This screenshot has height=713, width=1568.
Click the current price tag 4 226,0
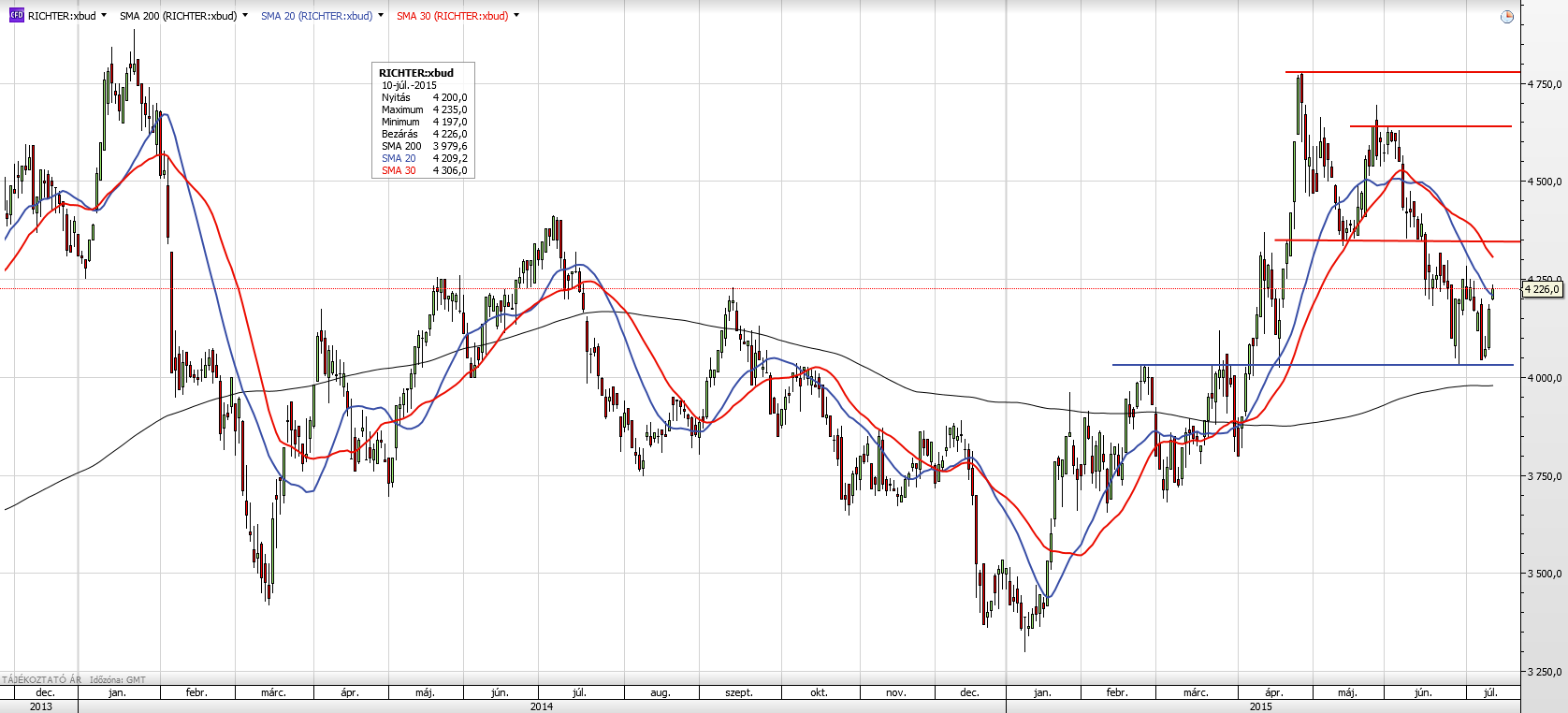point(1543,289)
